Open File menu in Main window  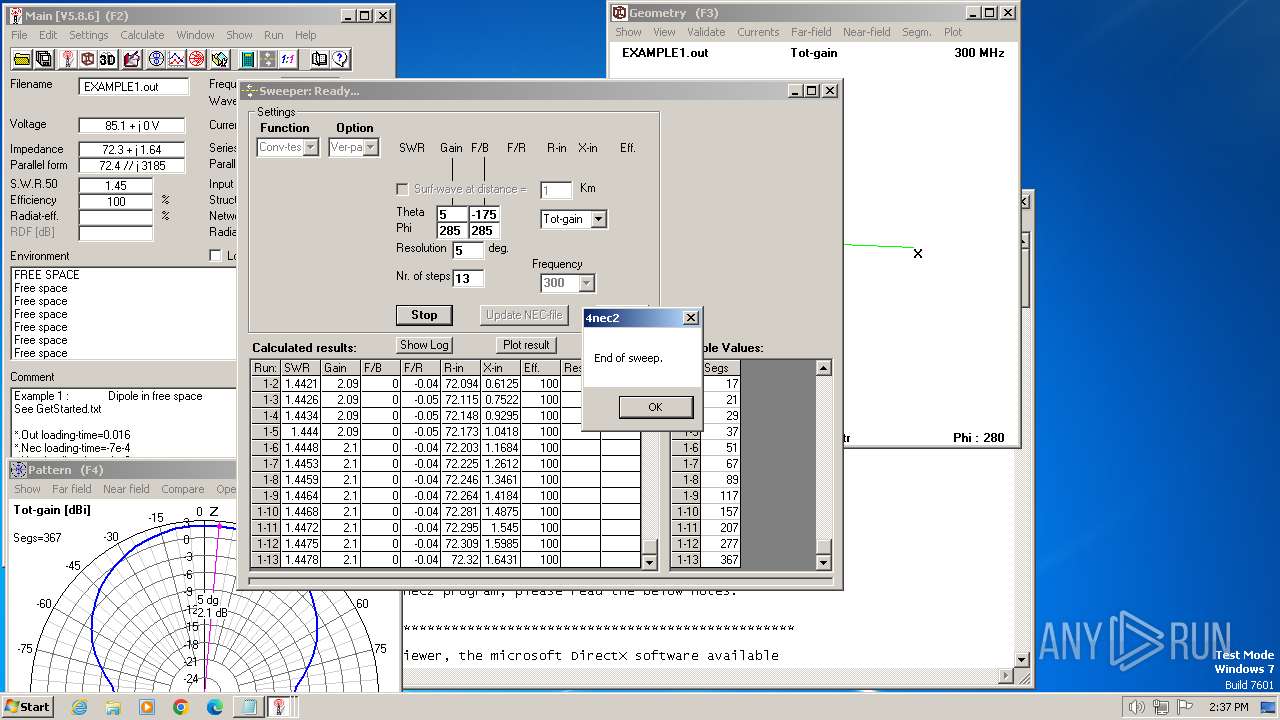(19, 35)
